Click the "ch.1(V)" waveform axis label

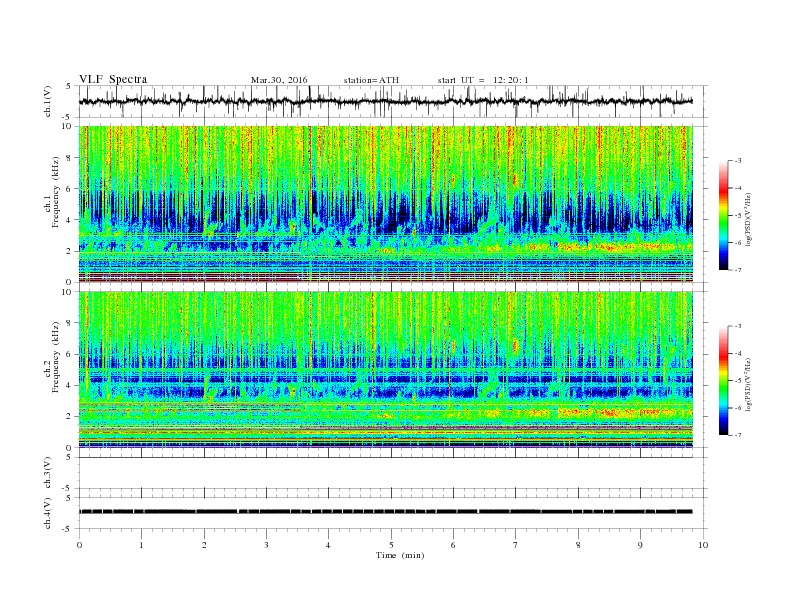48,101
